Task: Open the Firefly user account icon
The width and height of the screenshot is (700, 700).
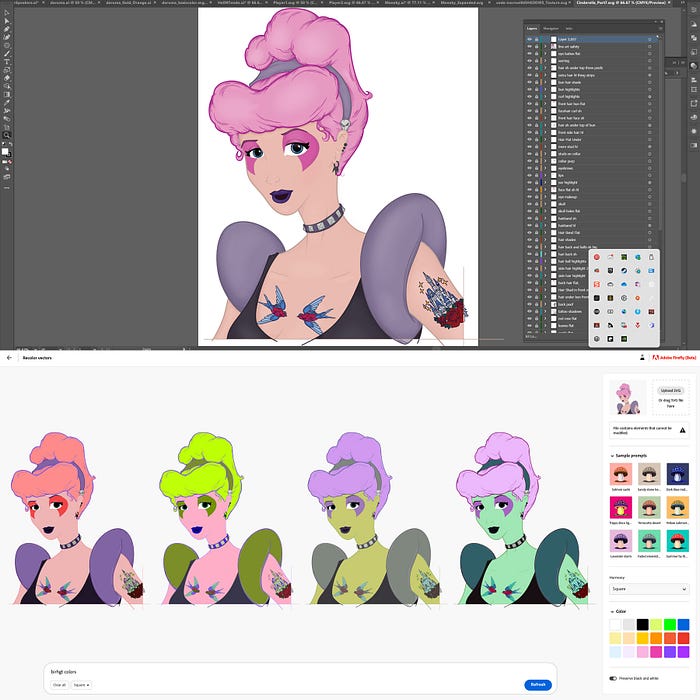Action: click(642, 358)
